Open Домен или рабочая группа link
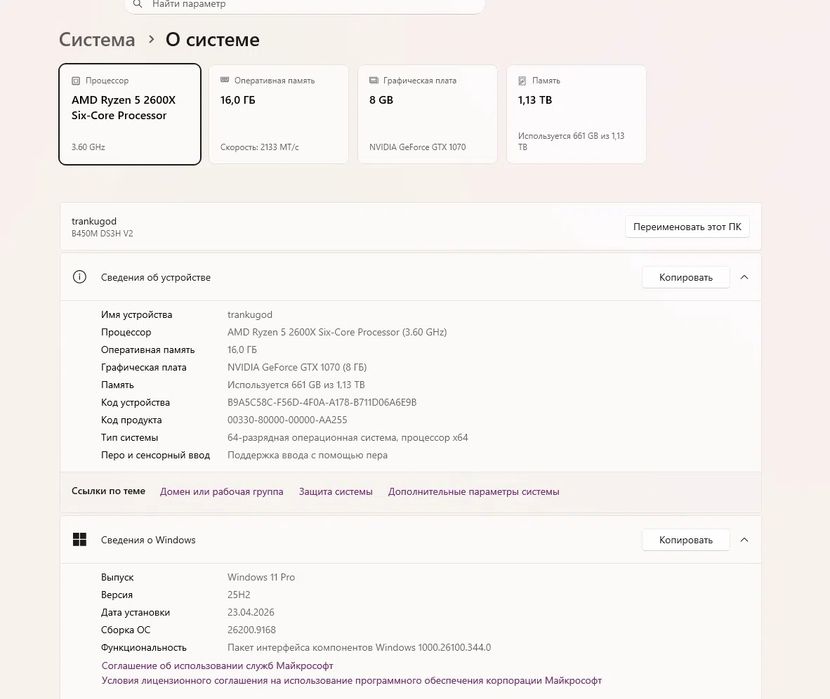 pyautogui.click(x=221, y=492)
